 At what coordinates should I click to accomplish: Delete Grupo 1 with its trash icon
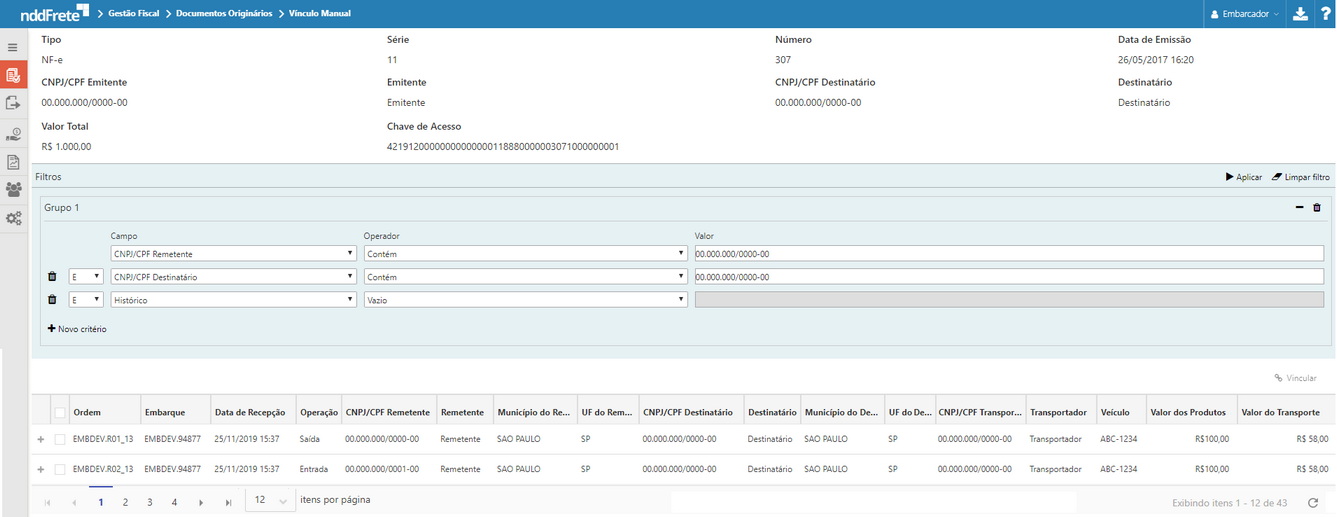click(1317, 208)
